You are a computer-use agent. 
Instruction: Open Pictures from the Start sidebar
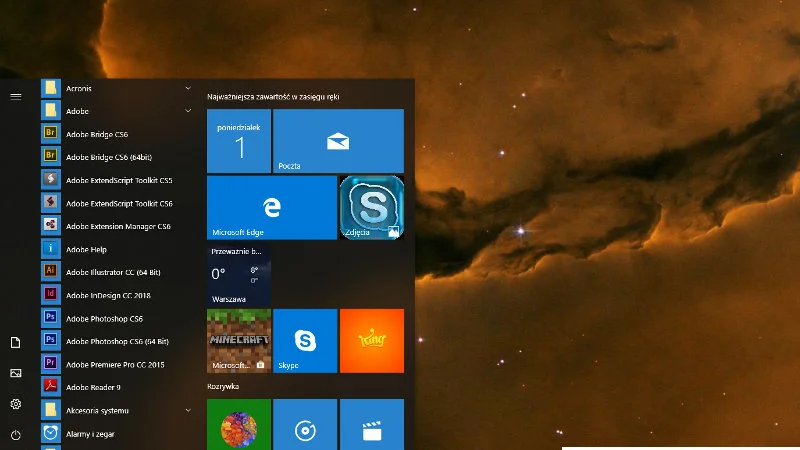click(16, 373)
